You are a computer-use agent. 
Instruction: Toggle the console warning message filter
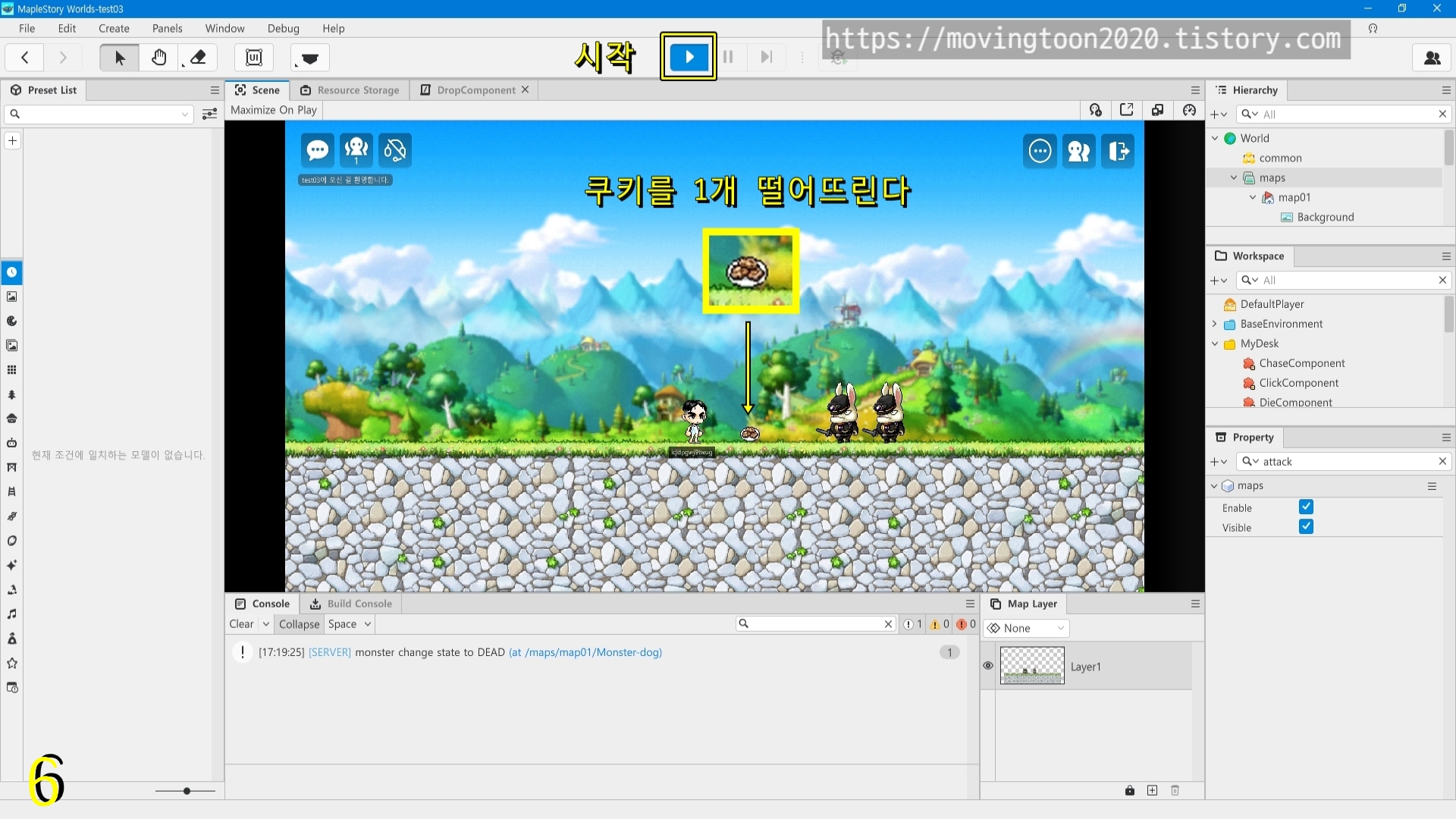click(940, 624)
